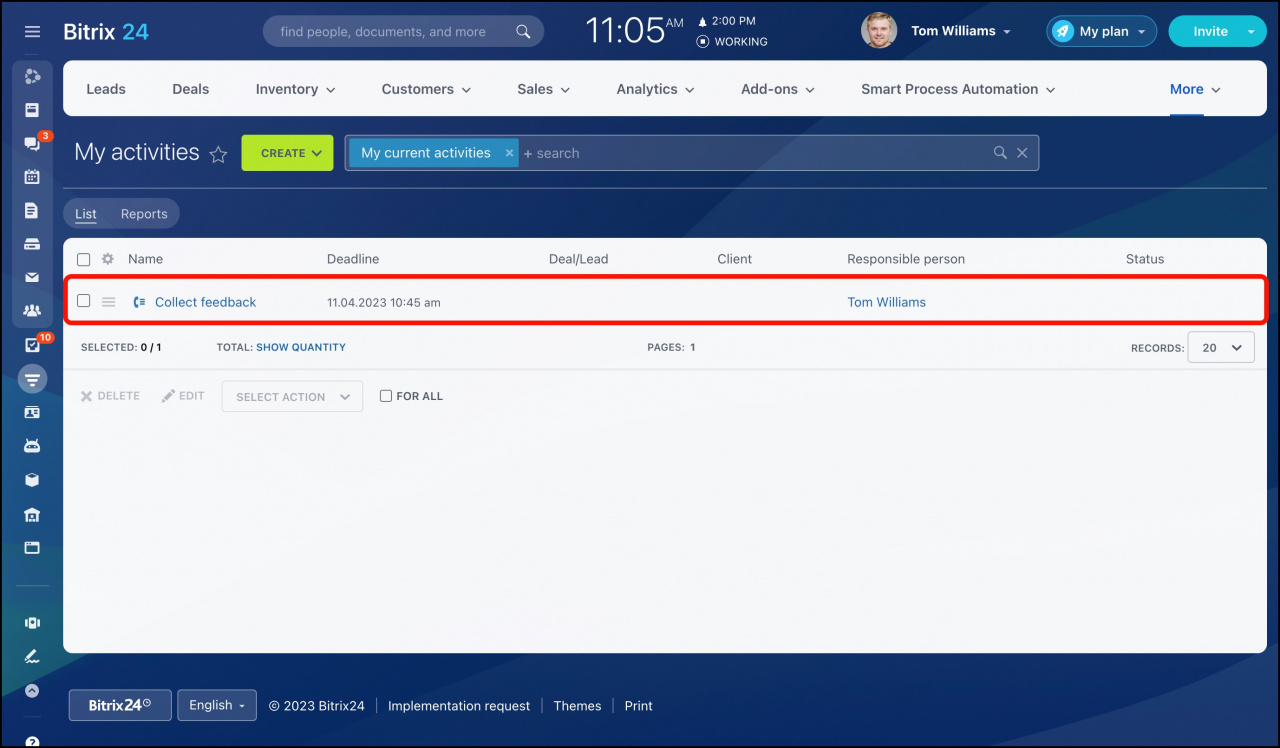Image resolution: width=1280 pixels, height=748 pixels.
Task: Open the Webmail envelope icon in the sidebar
Action: coord(32,278)
